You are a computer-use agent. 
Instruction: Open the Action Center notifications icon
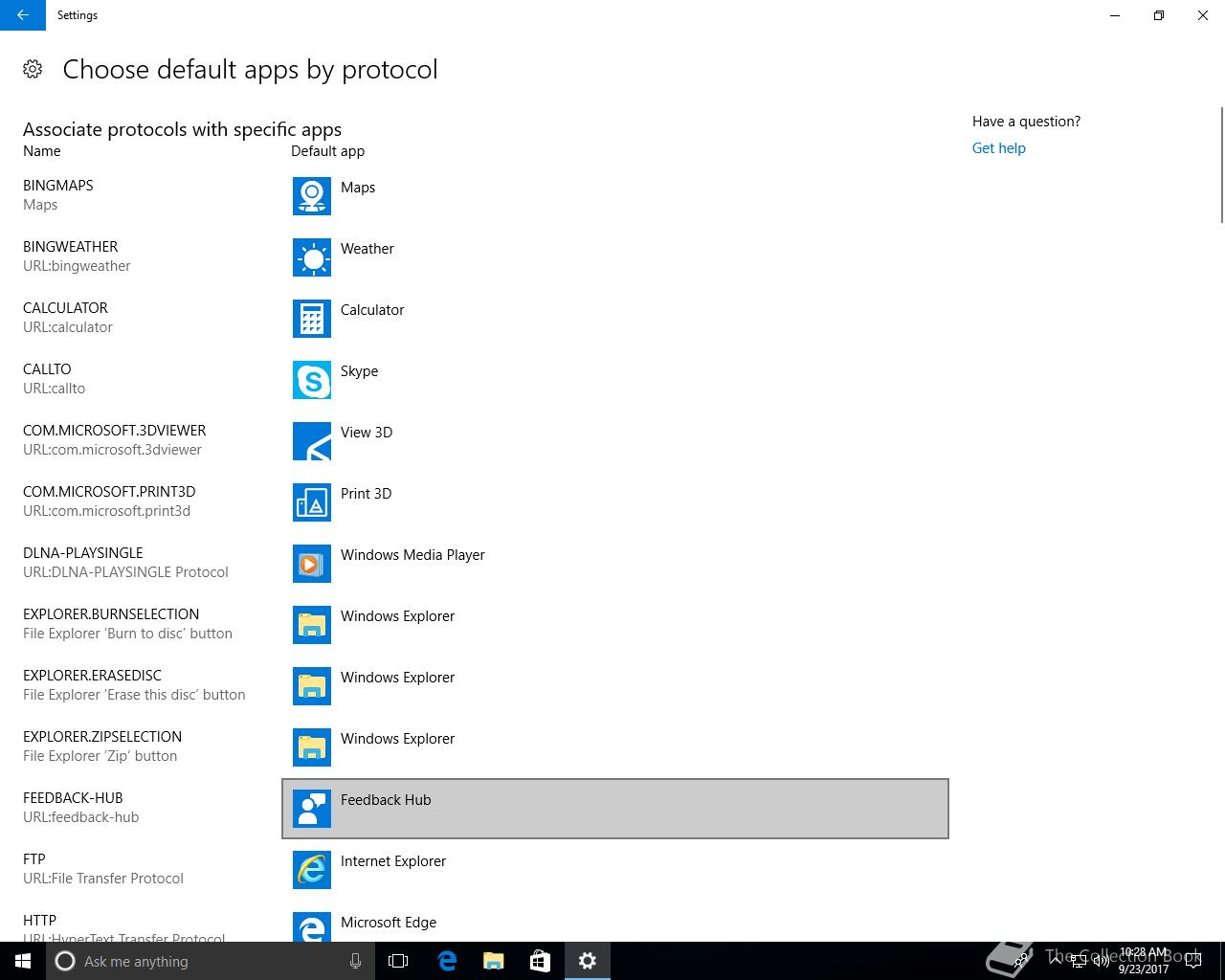pos(1192,961)
